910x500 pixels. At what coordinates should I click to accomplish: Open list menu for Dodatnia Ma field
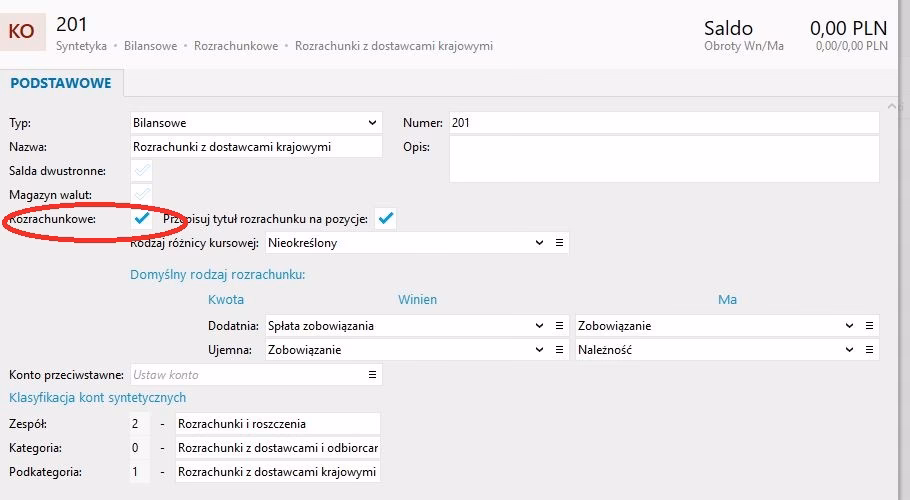pyautogui.click(x=870, y=326)
